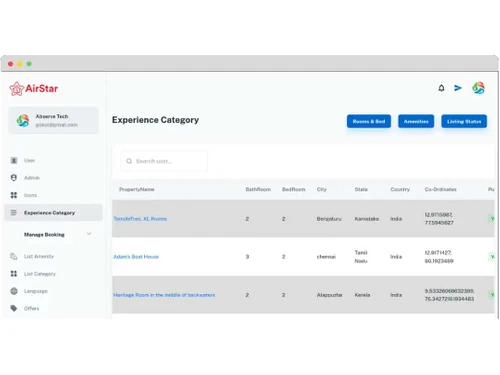This screenshot has height=375, width=500.
Task: Click the Rooms & Bed button
Action: [x=369, y=121]
